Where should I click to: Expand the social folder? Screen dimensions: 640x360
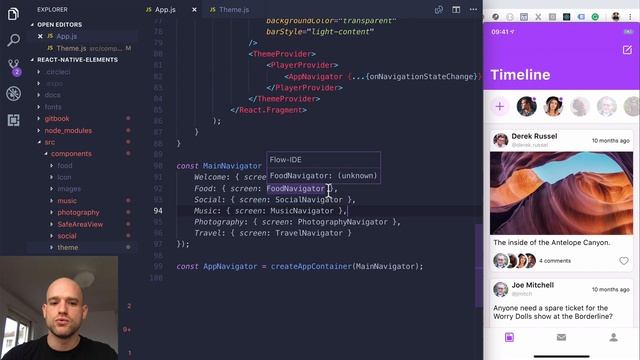[x=67, y=236]
